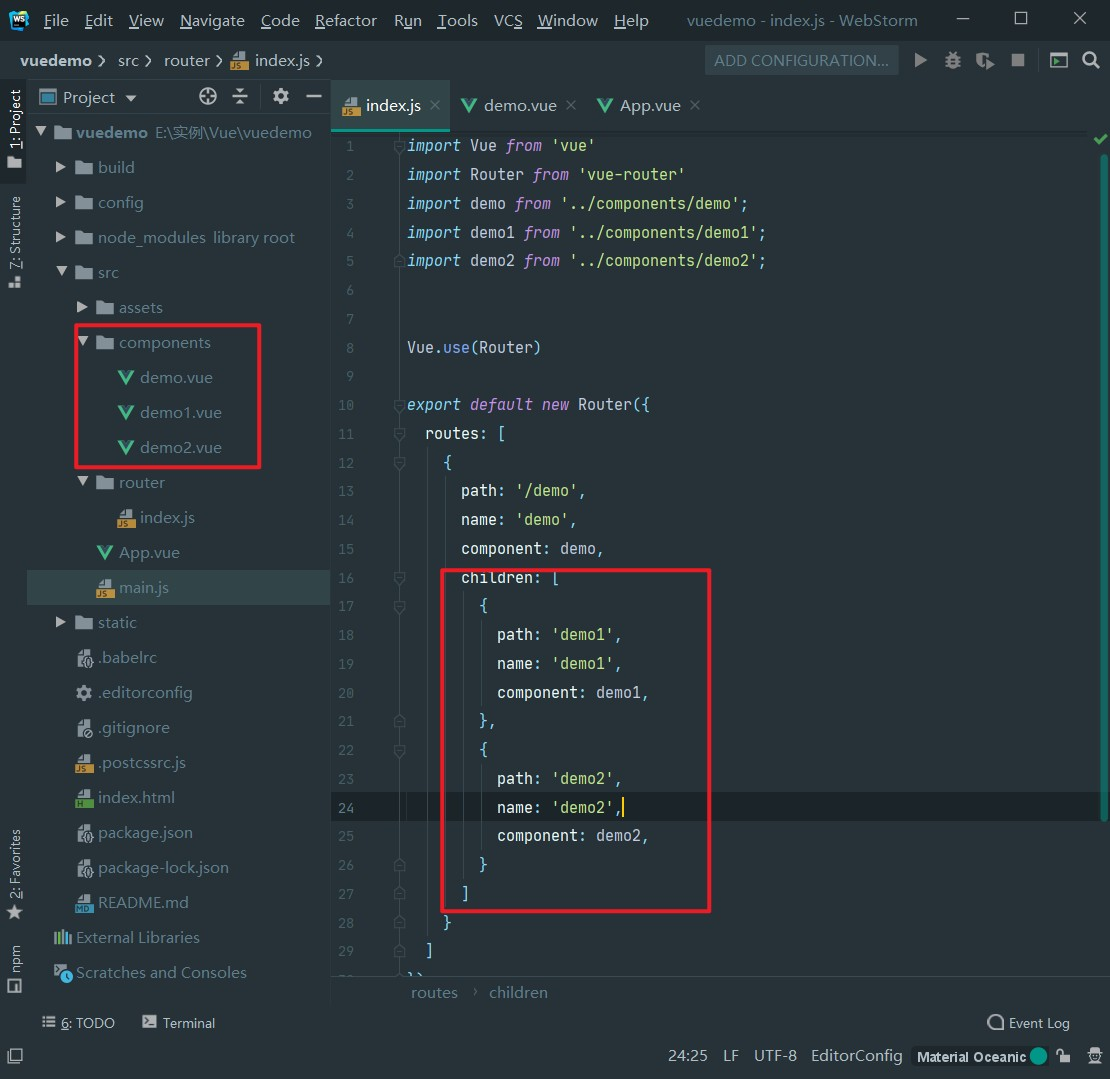The height and width of the screenshot is (1079, 1110).
Task: Click the tool windows quick access icon bottom-left
Action: click(x=15, y=1056)
